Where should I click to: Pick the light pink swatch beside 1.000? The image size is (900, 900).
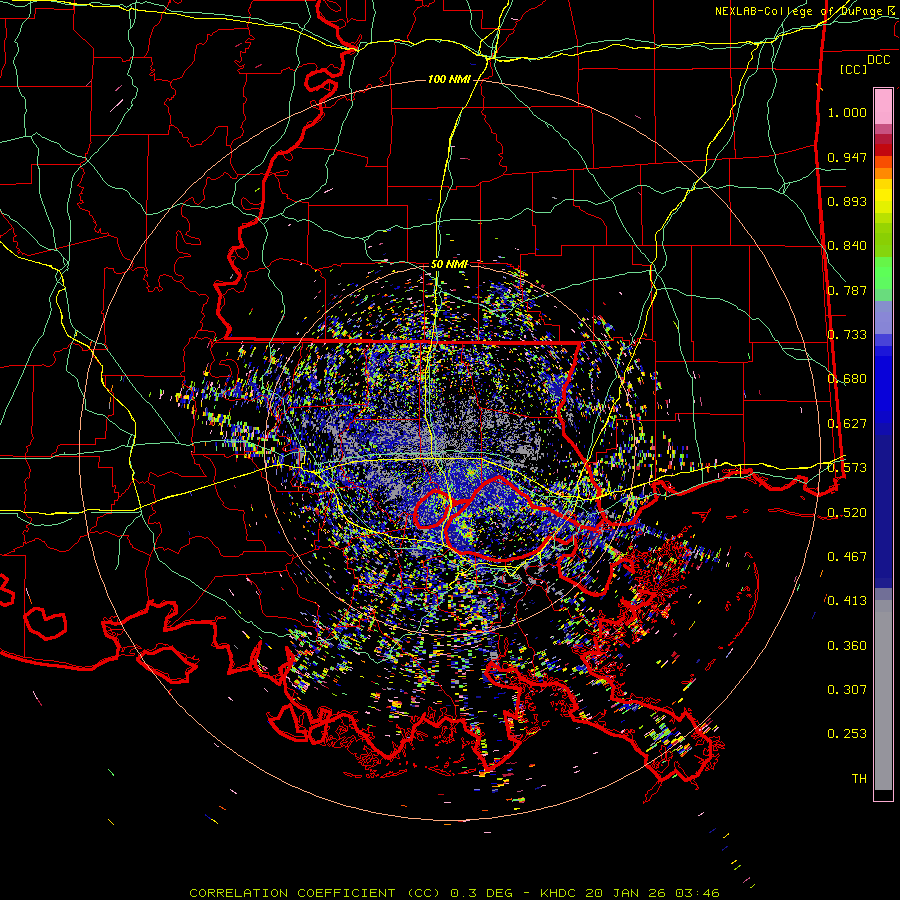(883, 107)
